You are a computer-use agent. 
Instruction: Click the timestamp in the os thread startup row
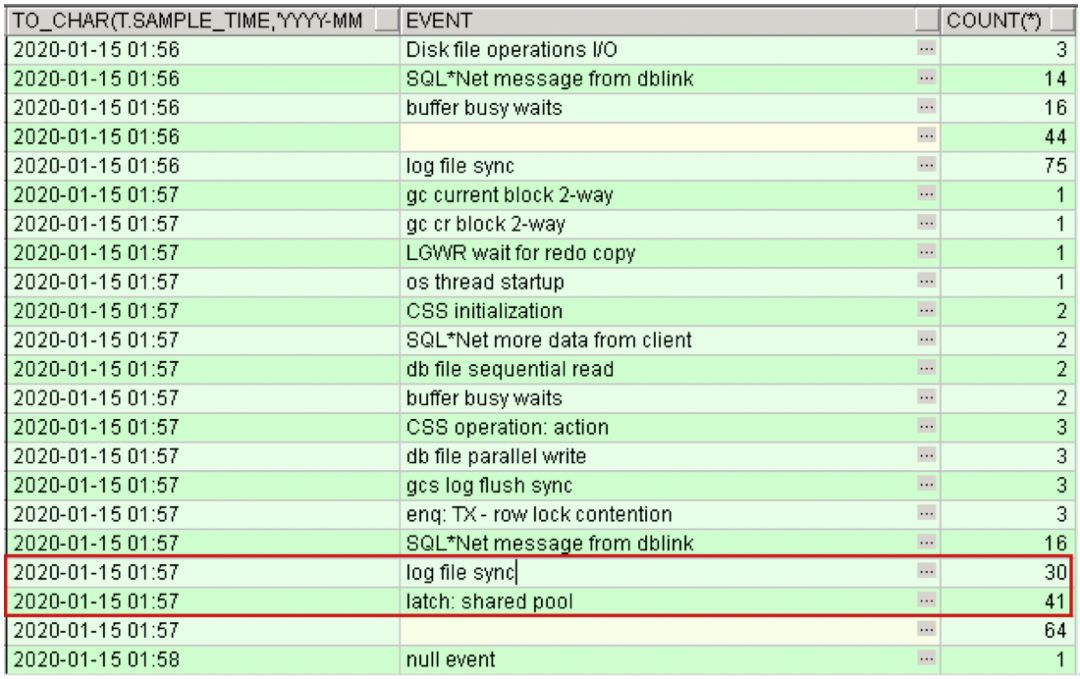202,282
